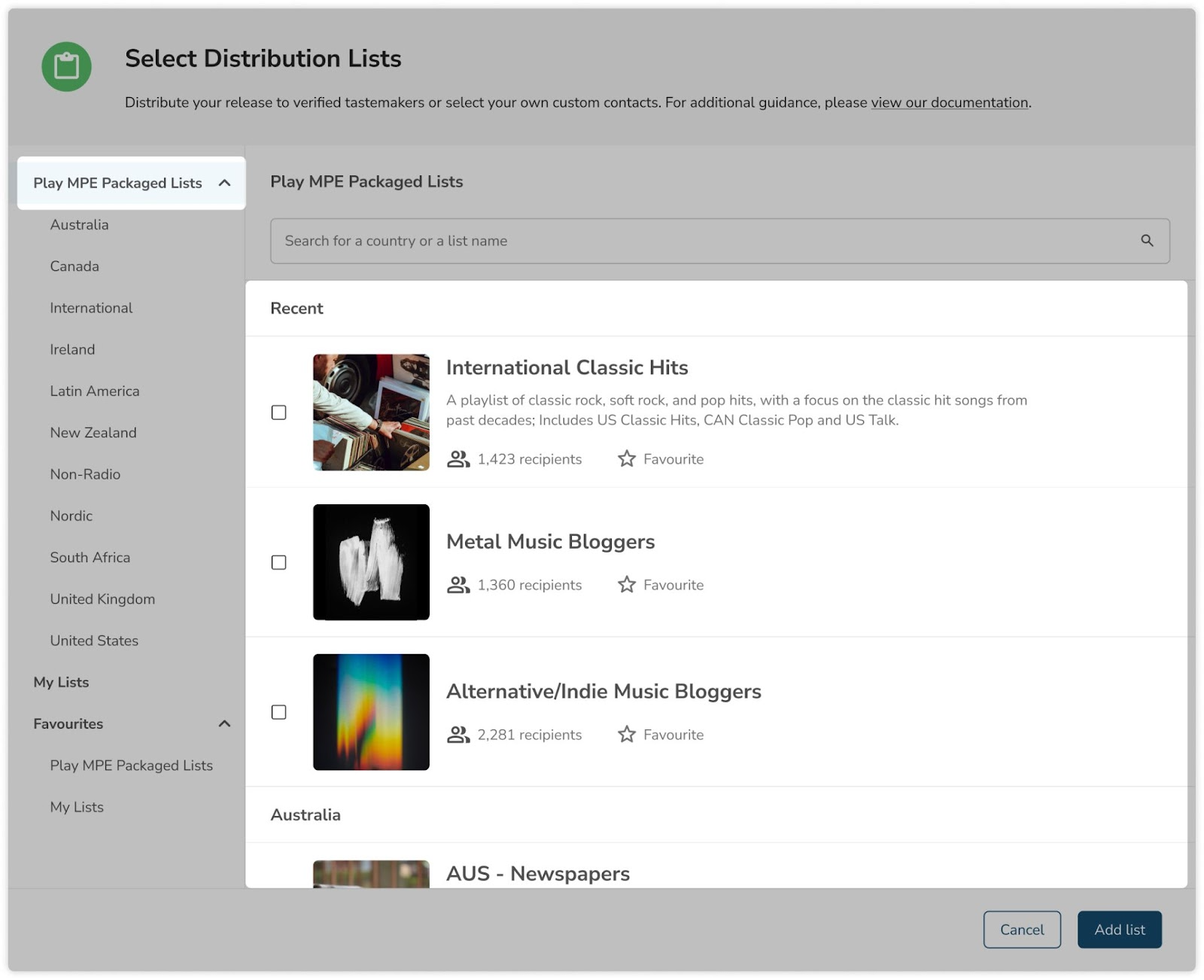Viewport: 1204px width, 980px height.
Task: Open the view our documentation link
Action: tap(950, 102)
